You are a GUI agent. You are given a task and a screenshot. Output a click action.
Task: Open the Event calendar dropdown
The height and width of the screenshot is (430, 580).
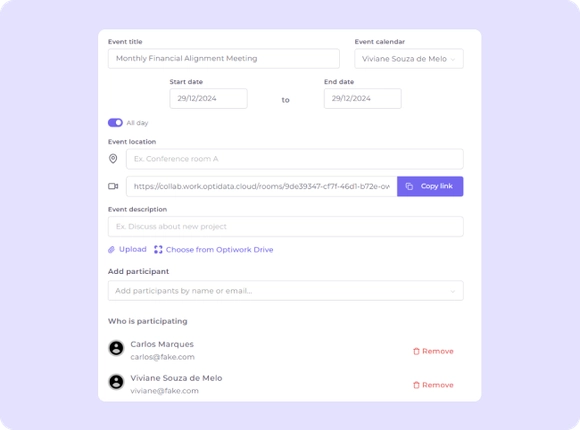pos(409,58)
